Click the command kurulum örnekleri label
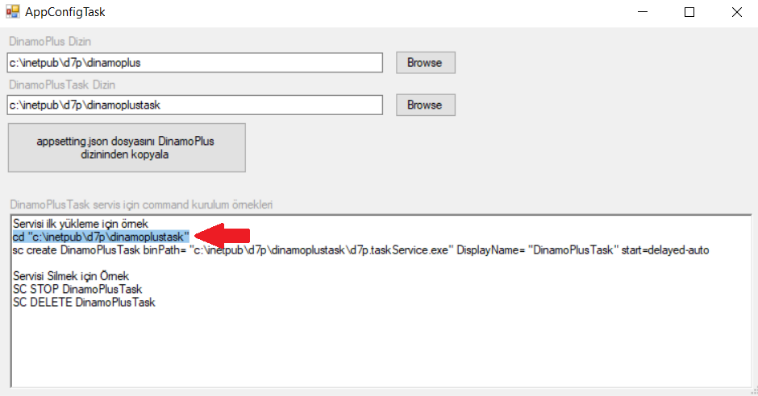This screenshot has height=396, width=758. point(141,205)
